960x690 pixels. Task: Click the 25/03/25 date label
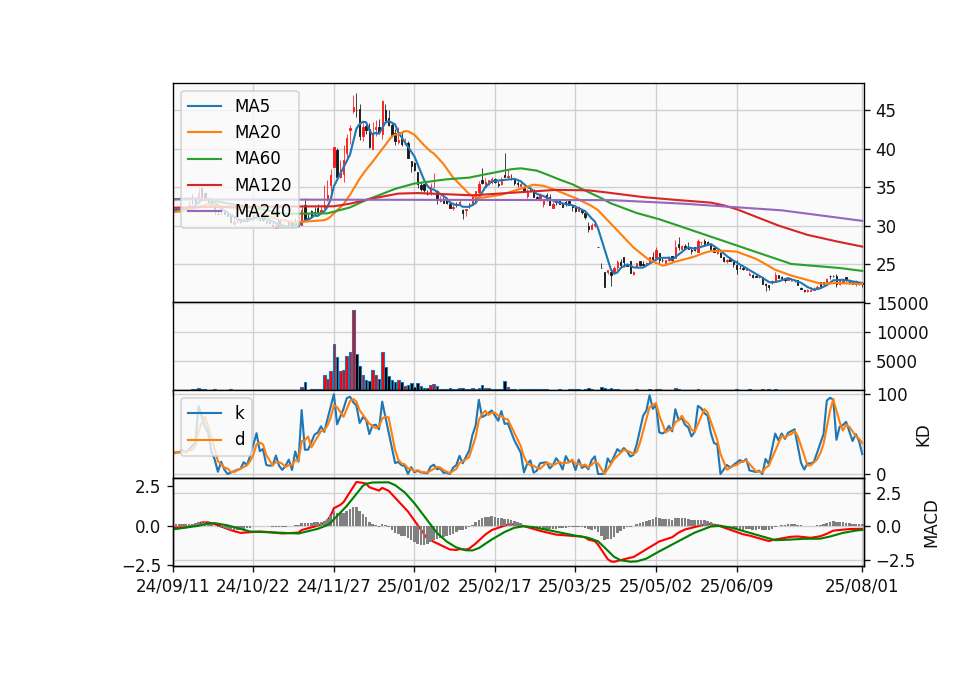click(x=574, y=586)
